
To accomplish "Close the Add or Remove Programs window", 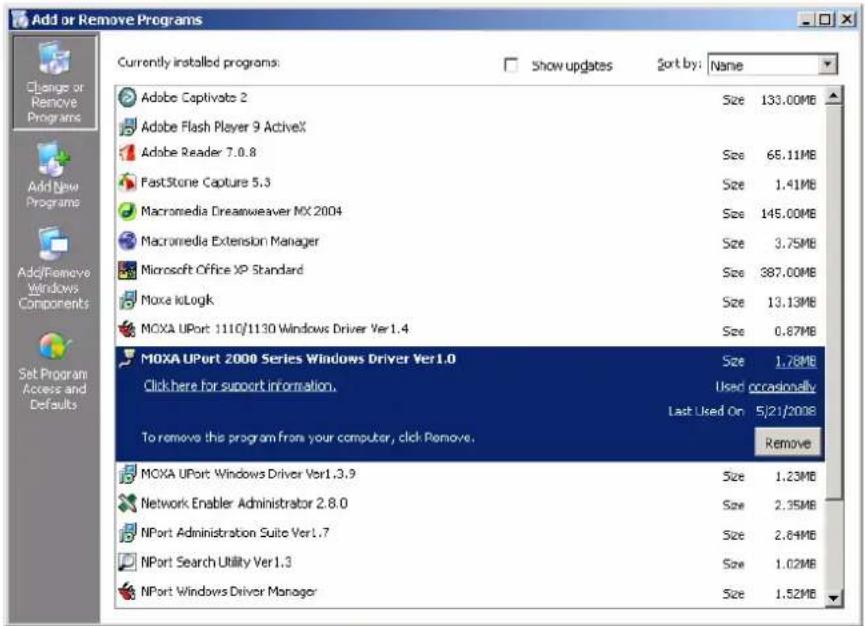I will [847, 20].
